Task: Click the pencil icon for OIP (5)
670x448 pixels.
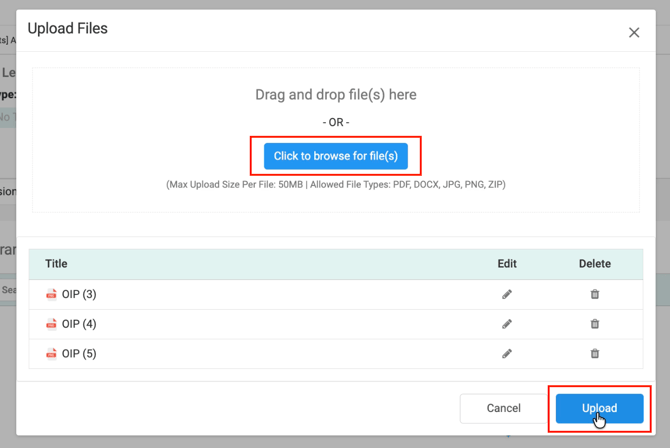Action: pos(507,354)
